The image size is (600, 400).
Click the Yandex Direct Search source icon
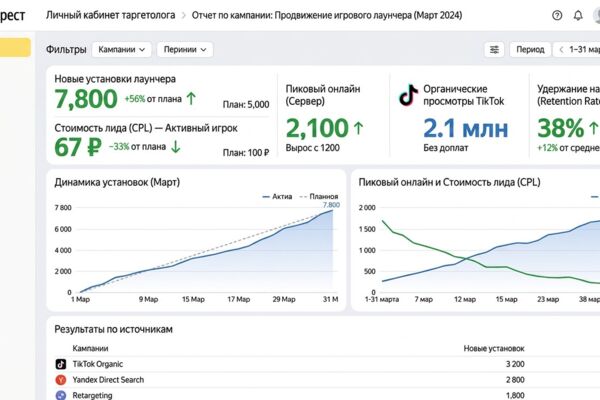click(61, 380)
